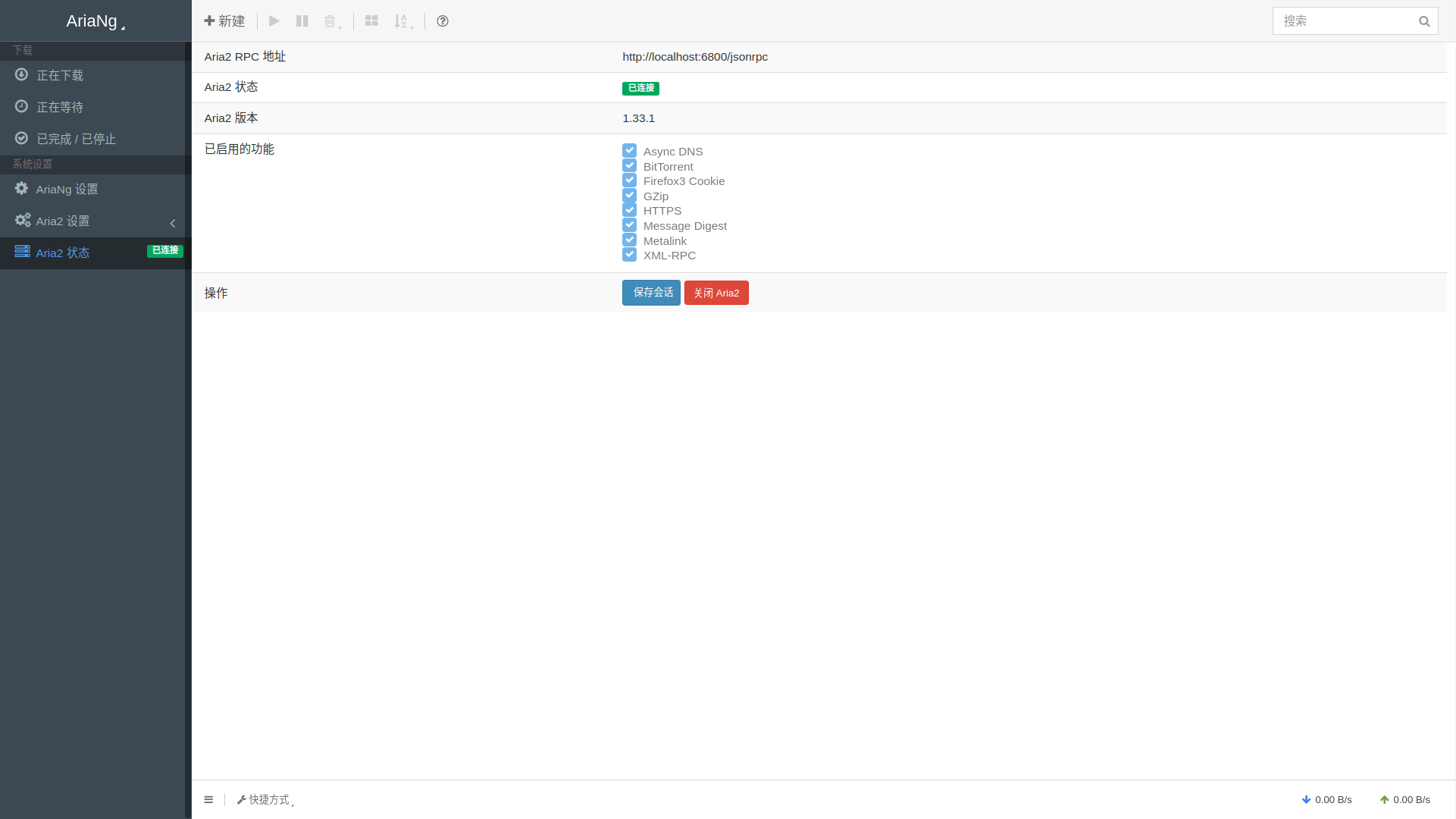The width and height of the screenshot is (1456, 819).
Task: Click the help question mark icon
Action: coord(443,21)
